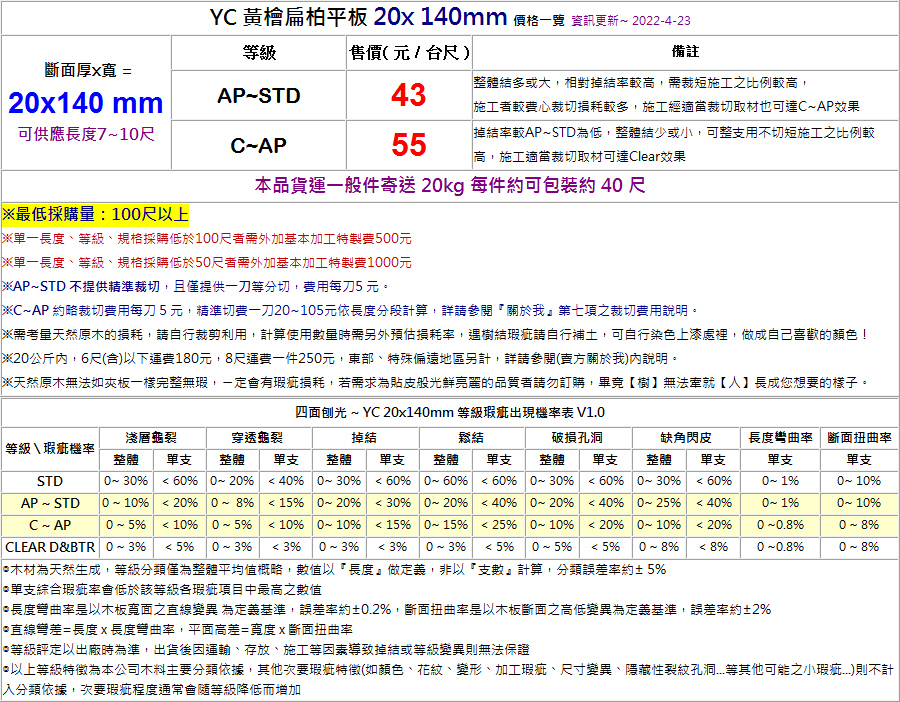Image resolution: width=900 pixels, height=702 pixels.
Task: Select the C~AP grade in pricing table
Action: [259, 146]
